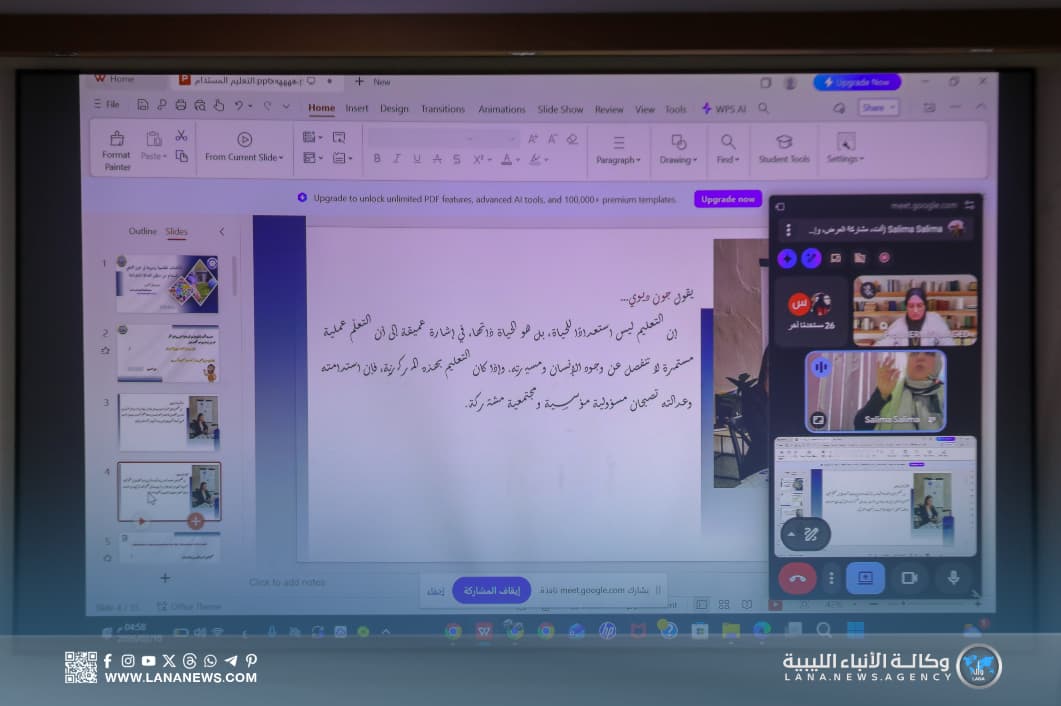Click the blue Stop sharing button
The width and height of the screenshot is (1061, 706).
click(x=491, y=590)
